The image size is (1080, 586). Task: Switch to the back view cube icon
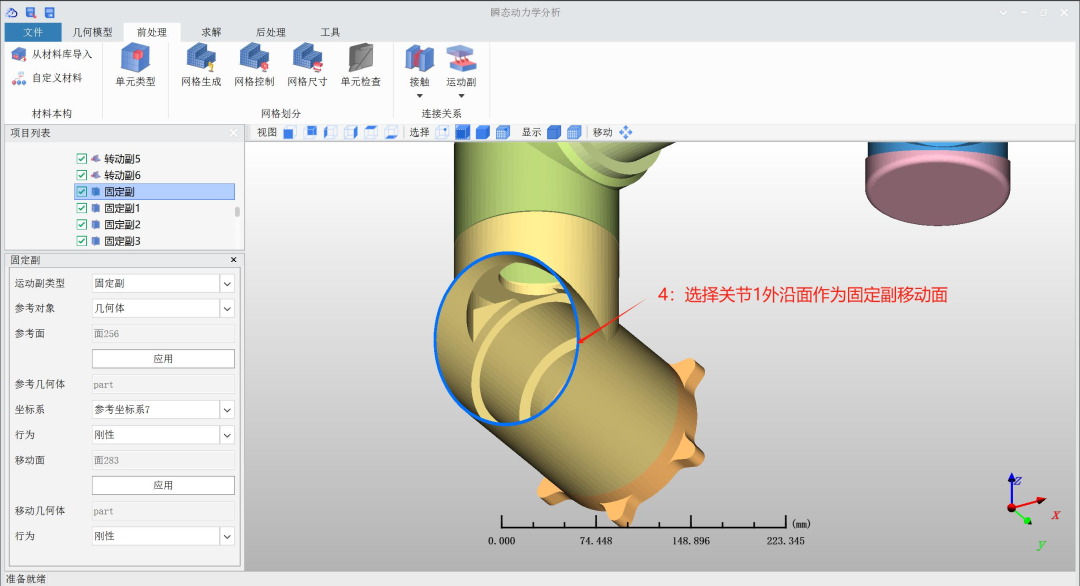(310, 132)
